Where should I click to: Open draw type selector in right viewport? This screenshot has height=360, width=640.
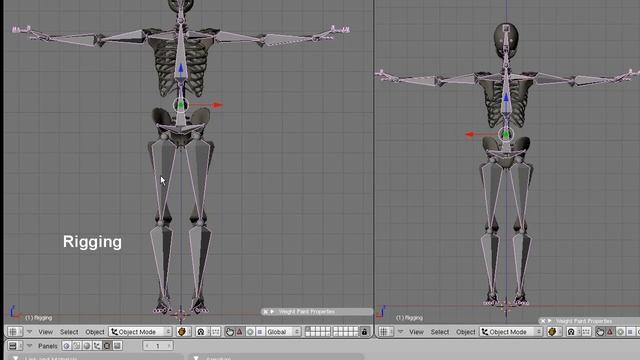(x=554, y=332)
